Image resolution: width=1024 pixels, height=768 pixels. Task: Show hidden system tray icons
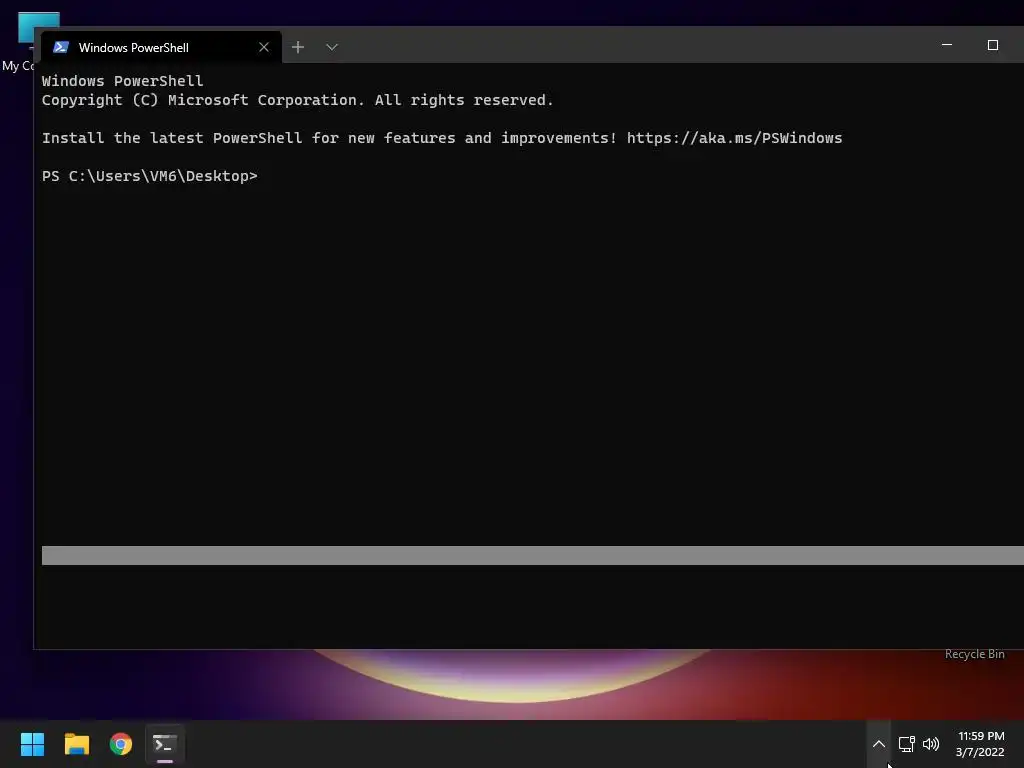point(879,744)
